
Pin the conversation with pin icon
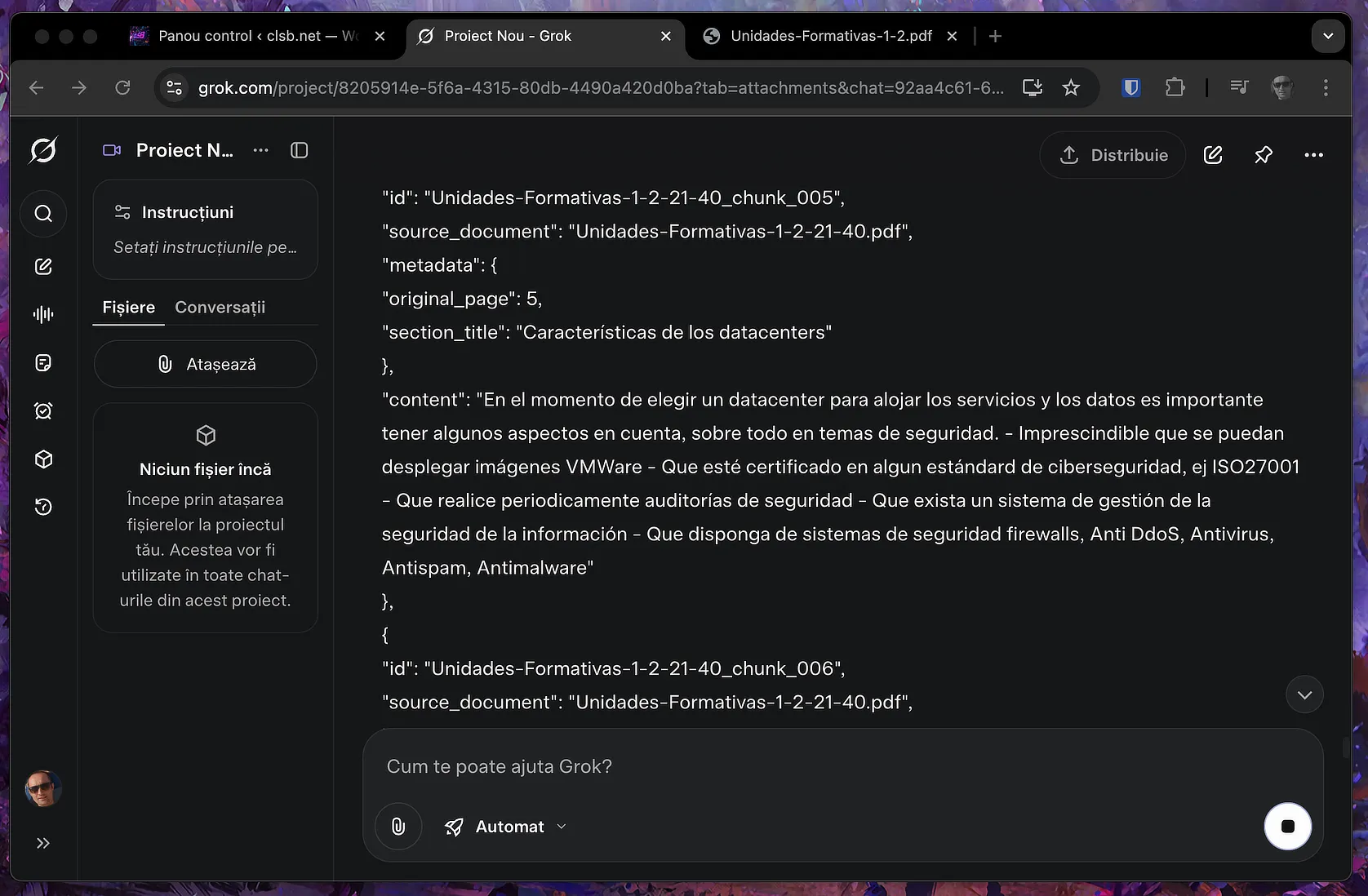pos(1264,155)
